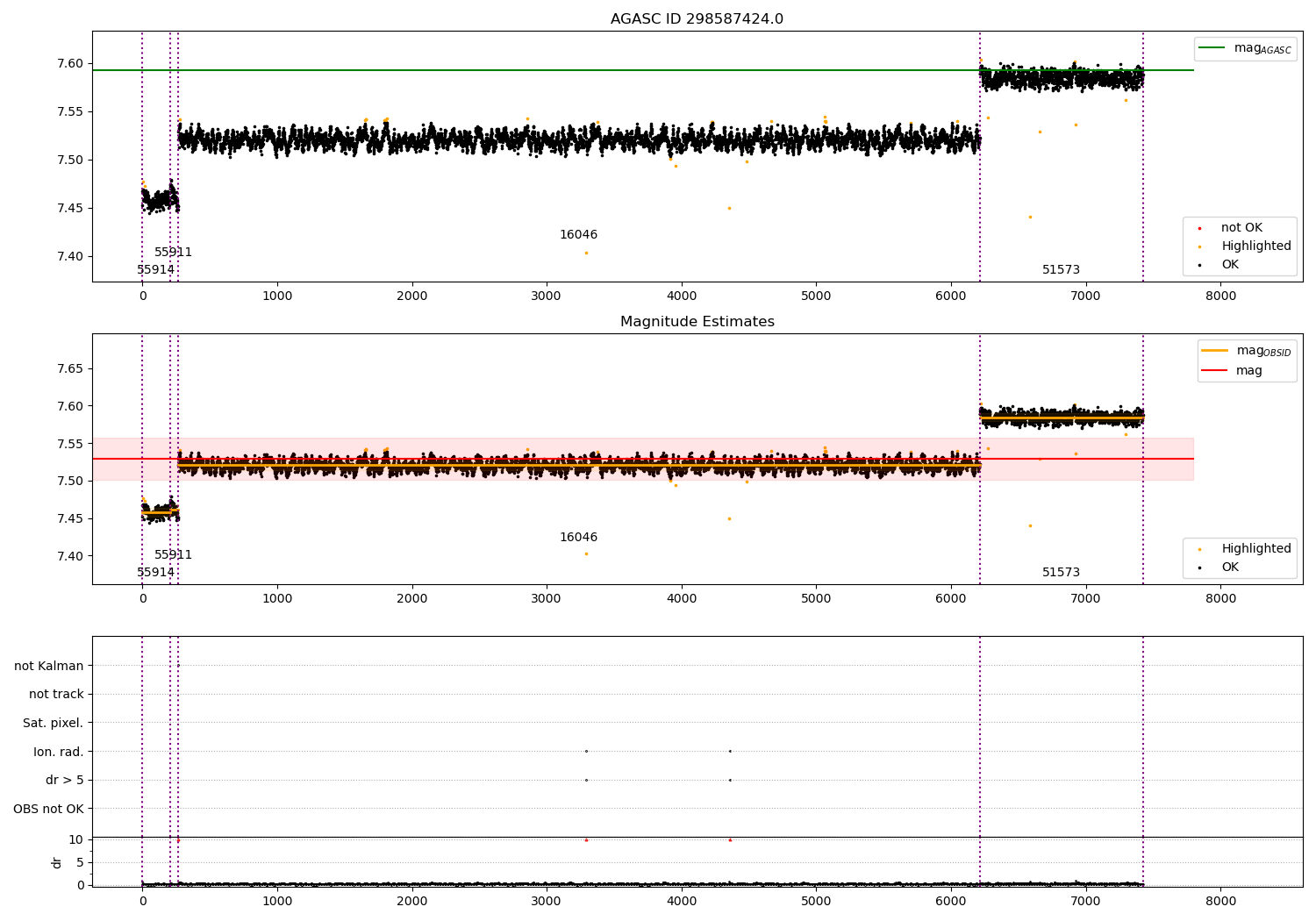
Task: Click the '8000' x-tick under the top plot
Action: 1220,296
